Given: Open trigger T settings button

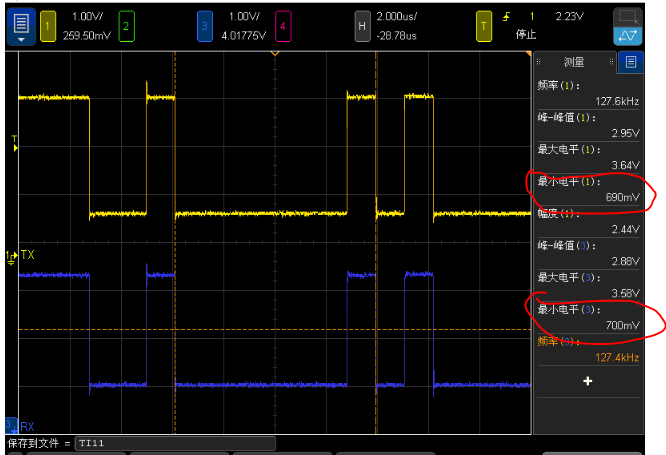Looking at the screenshot, I should pos(484,26).
